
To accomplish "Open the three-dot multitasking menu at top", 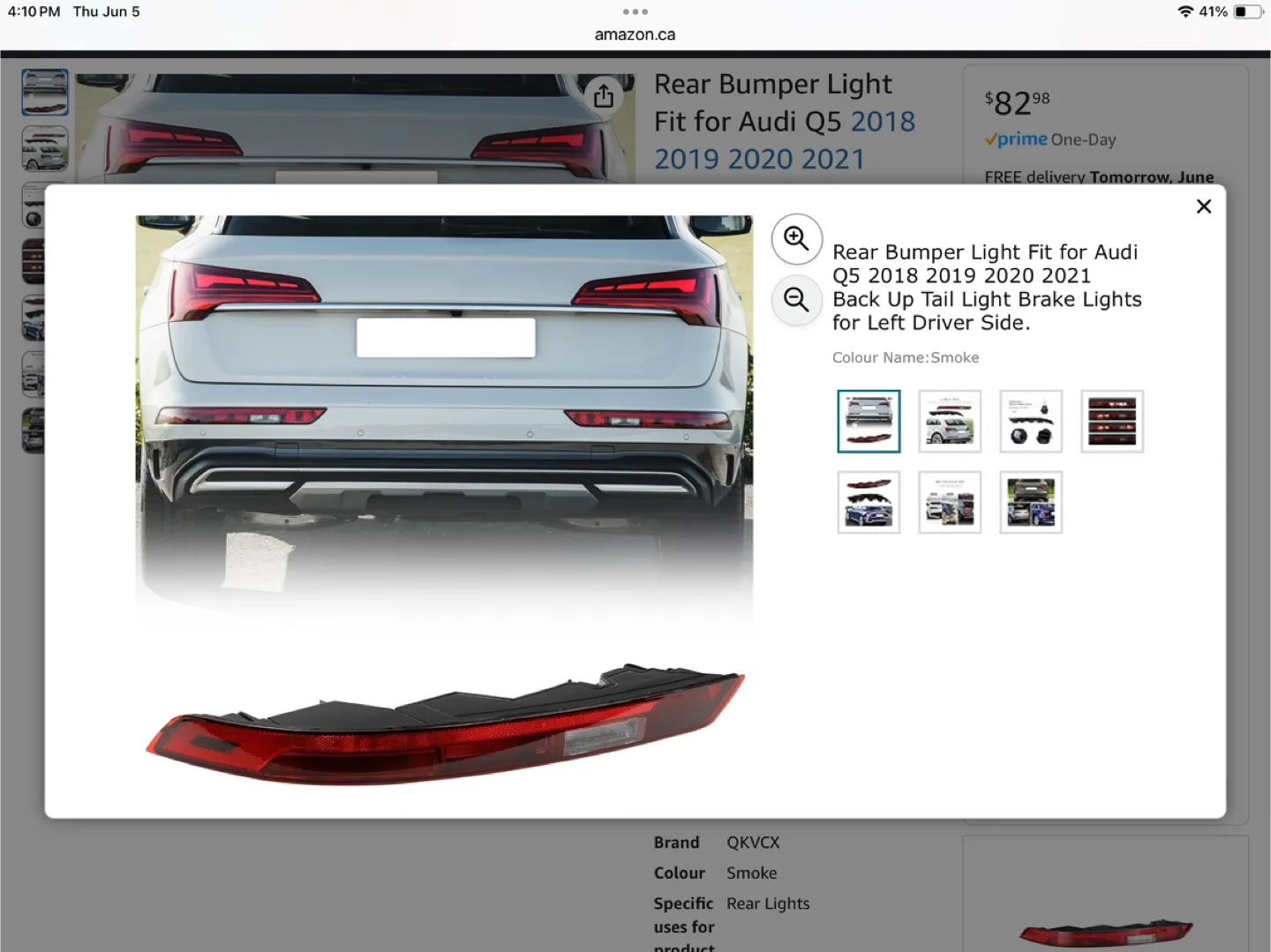I will click(635, 11).
